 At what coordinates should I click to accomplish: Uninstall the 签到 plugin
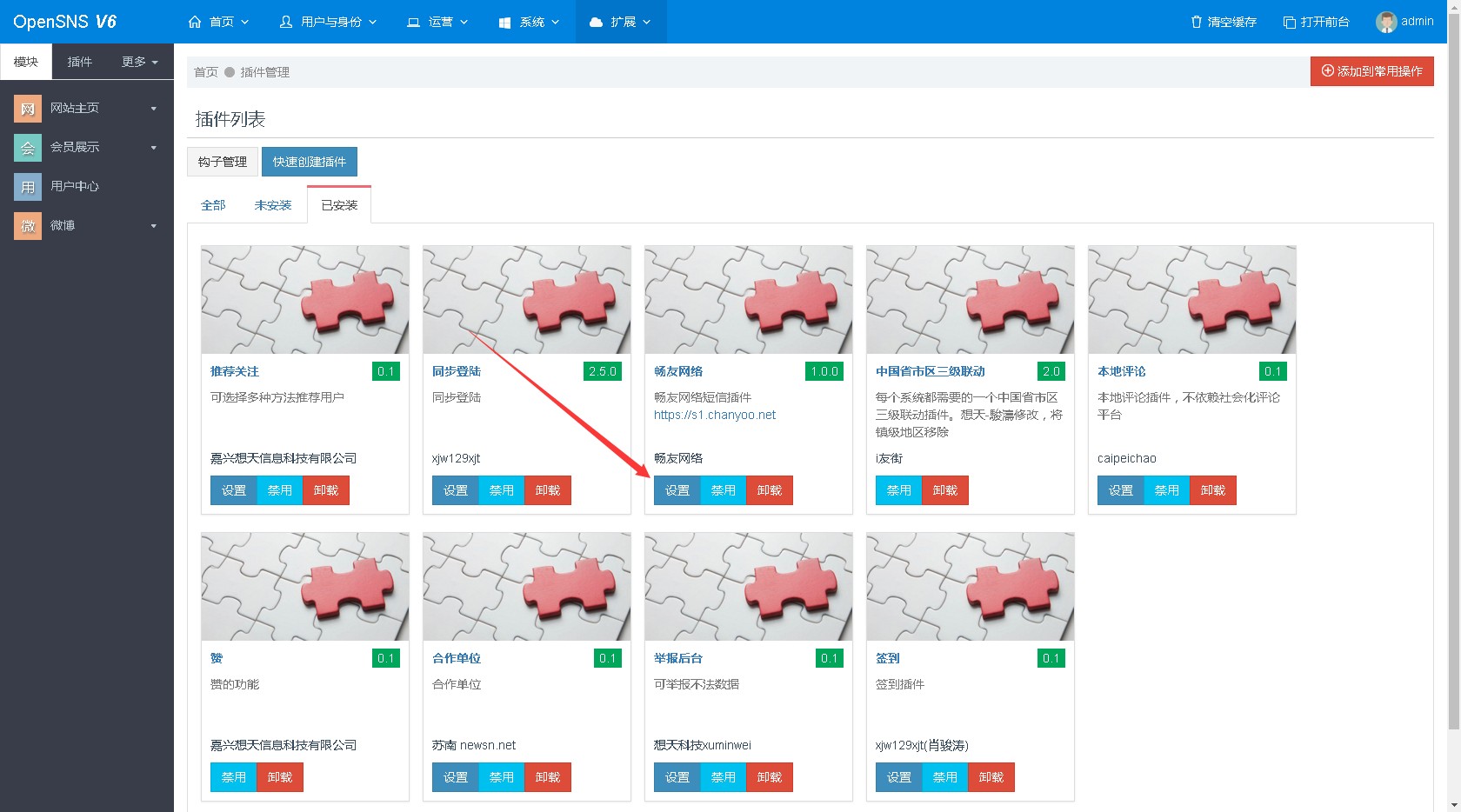tap(991, 777)
